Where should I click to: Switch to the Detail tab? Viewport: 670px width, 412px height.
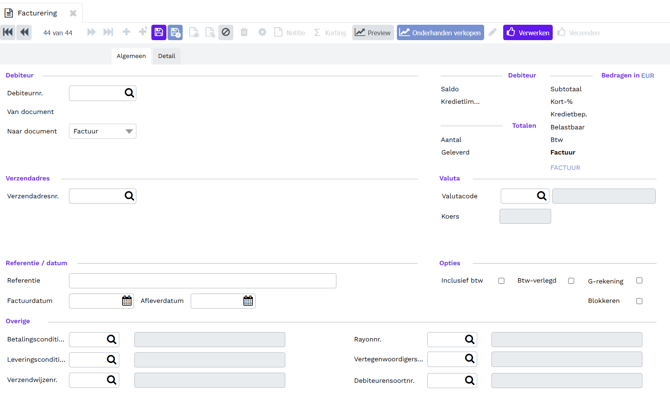pyautogui.click(x=167, y=56)
